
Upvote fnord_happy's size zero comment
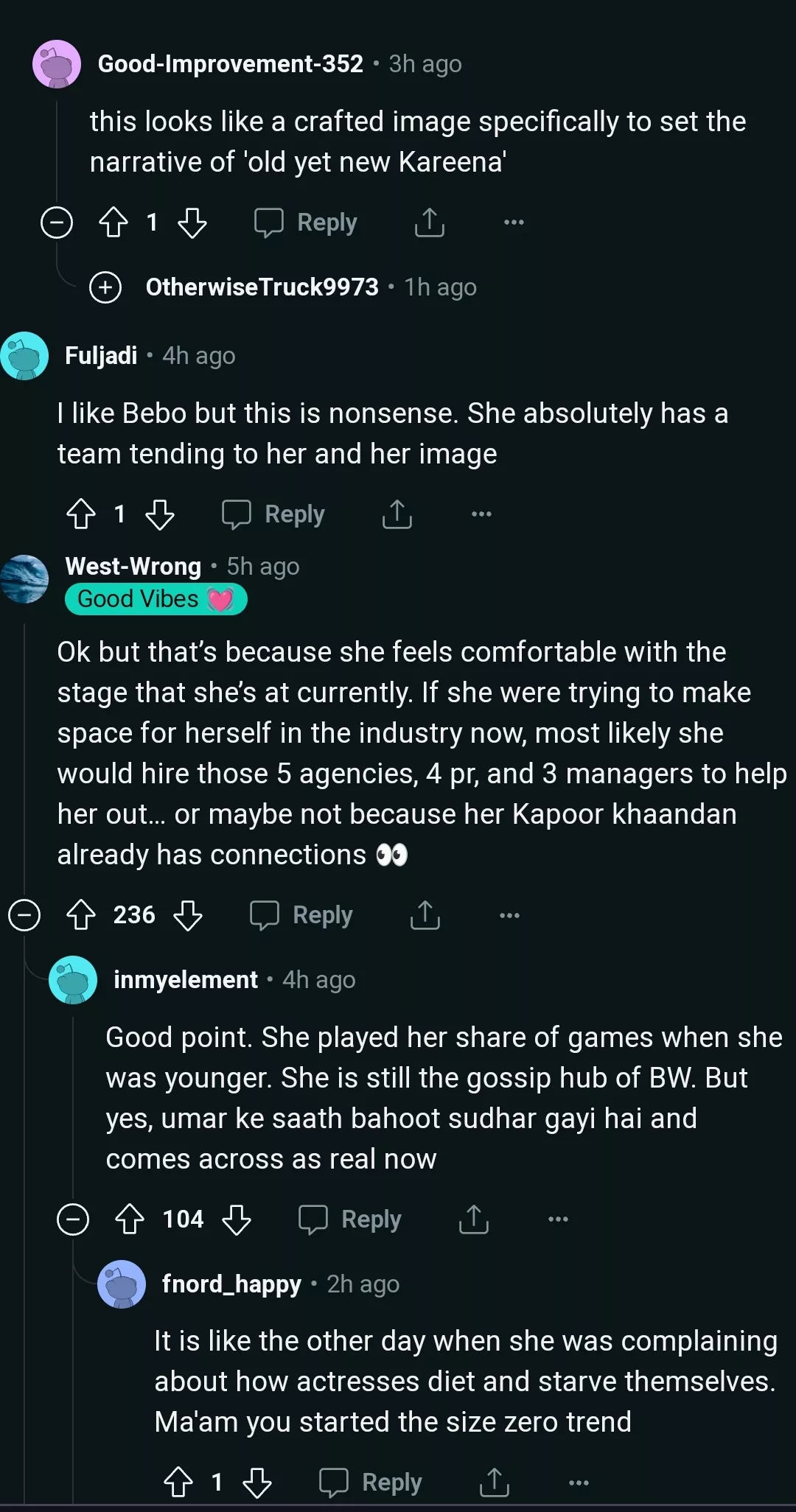[178, 1483]
